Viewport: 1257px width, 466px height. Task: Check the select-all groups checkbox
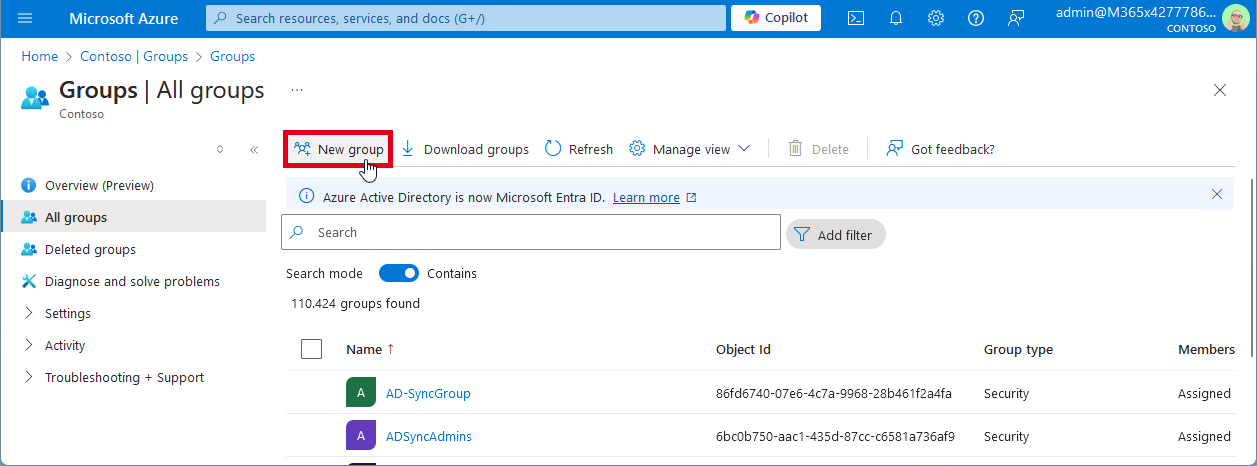pos(311,349)
